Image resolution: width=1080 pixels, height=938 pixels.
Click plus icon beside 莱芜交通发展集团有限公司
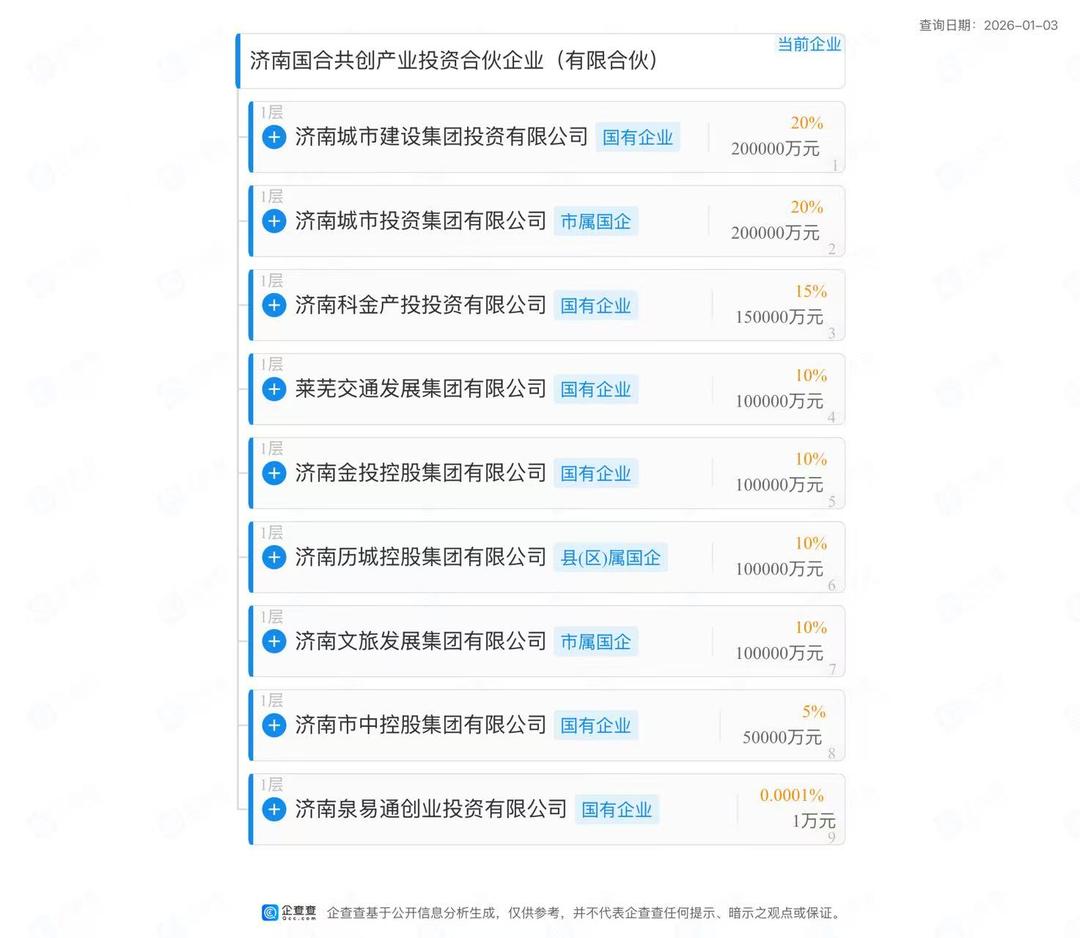coord(274,389)
